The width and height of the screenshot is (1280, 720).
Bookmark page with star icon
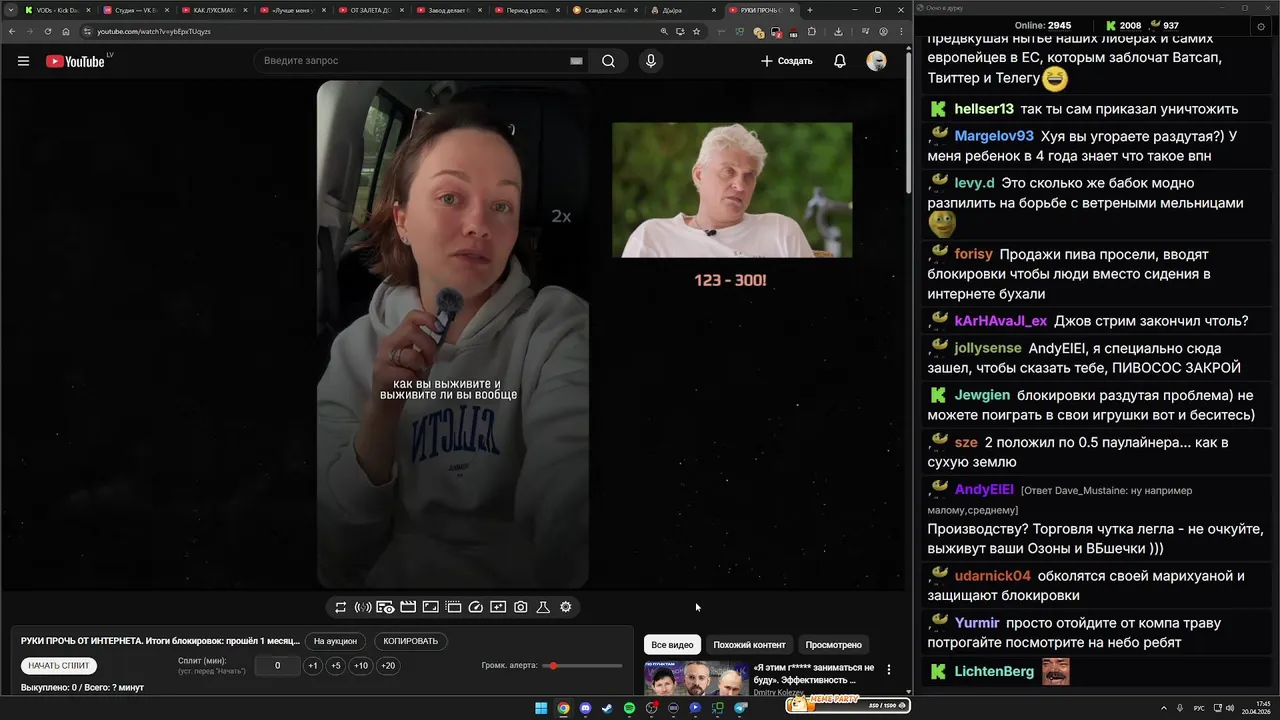696,31
